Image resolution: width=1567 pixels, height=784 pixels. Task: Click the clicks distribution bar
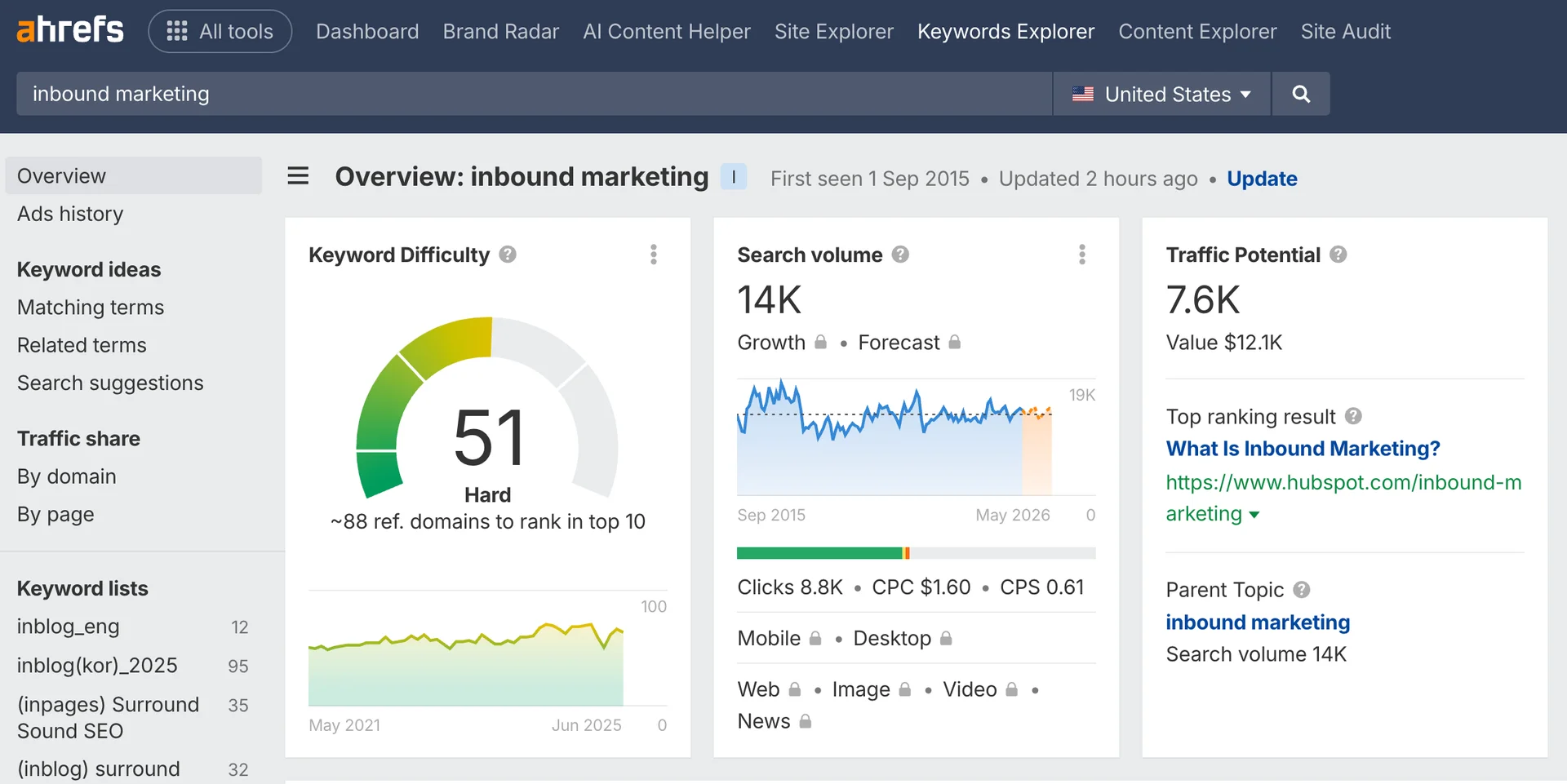pyautogui.click(x=916, y=552)
